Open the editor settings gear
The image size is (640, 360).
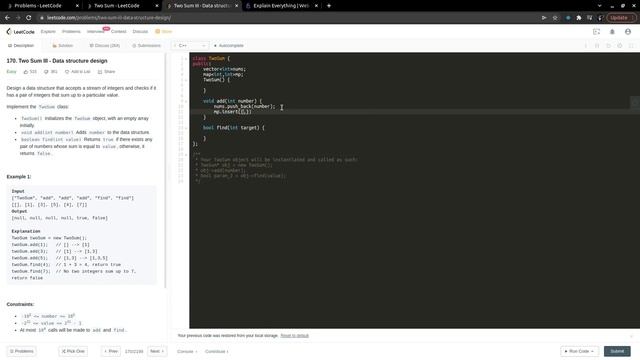click(620, 46)
